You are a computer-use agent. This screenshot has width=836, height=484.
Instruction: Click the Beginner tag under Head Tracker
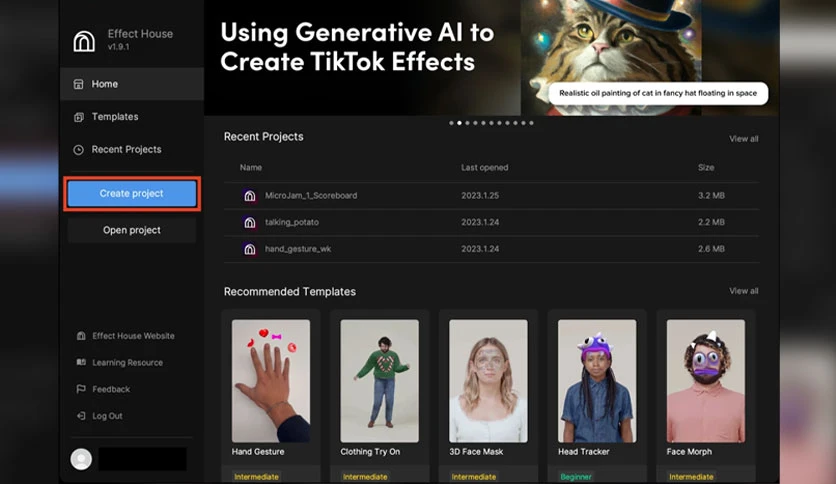[x=576, y=477]
